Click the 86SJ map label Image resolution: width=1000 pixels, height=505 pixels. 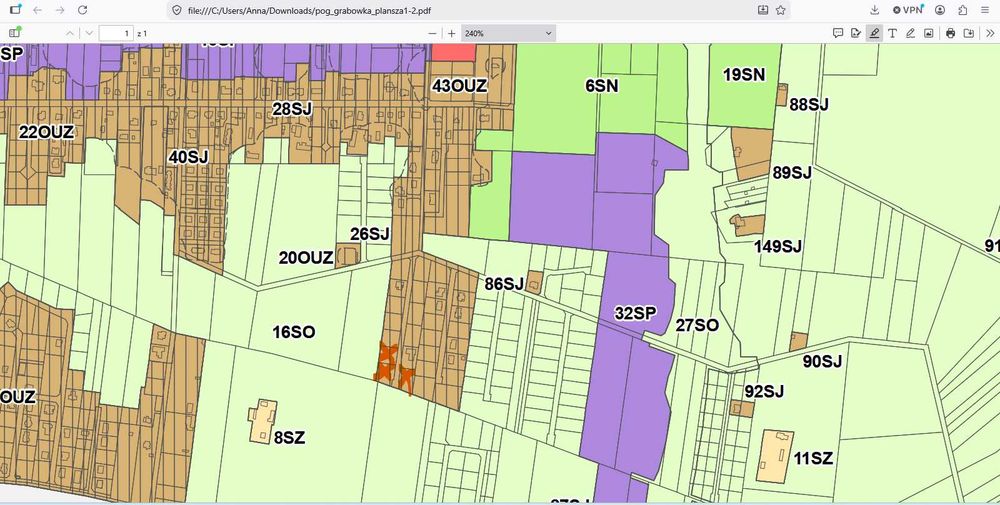(504, 284)
